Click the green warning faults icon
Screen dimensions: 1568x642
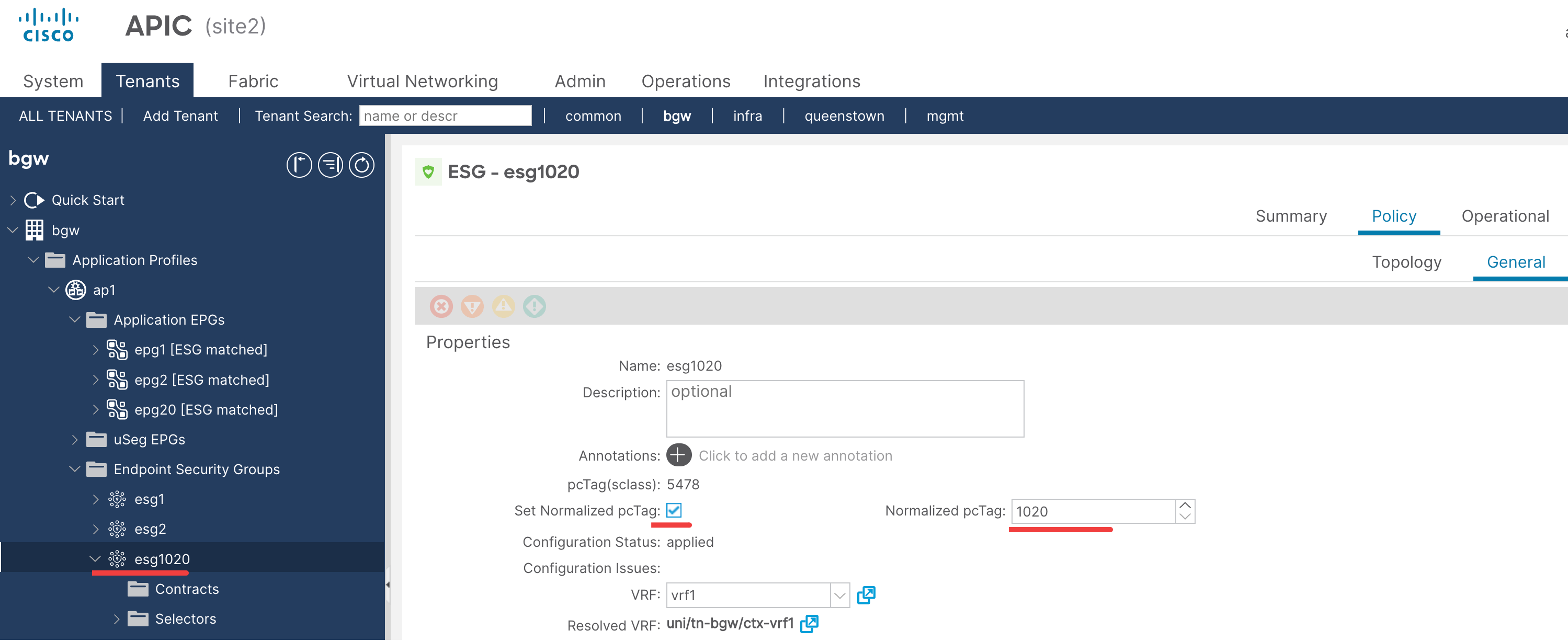(535, 306)
